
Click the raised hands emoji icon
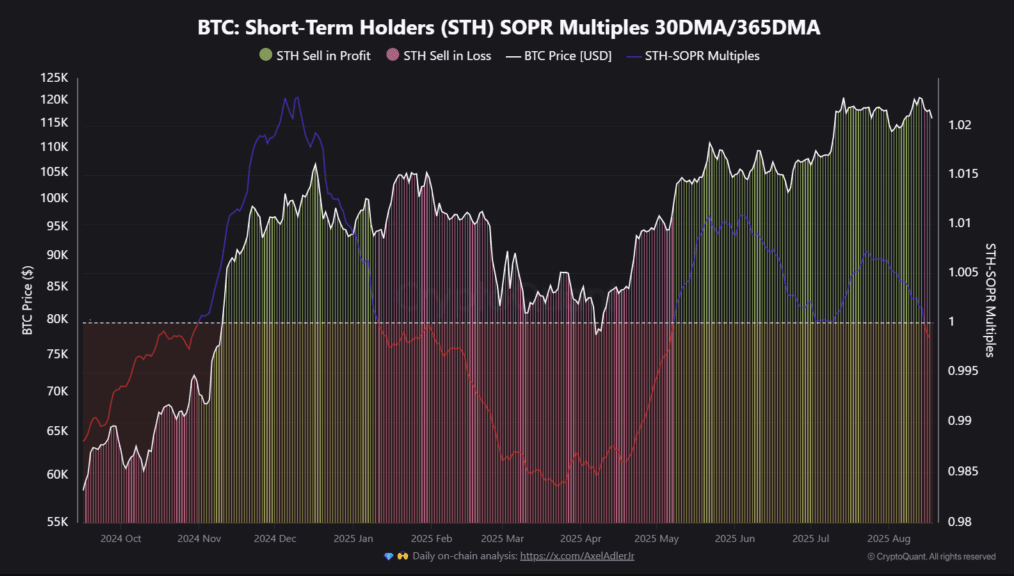pyautogui.click(x=403, y=556)
